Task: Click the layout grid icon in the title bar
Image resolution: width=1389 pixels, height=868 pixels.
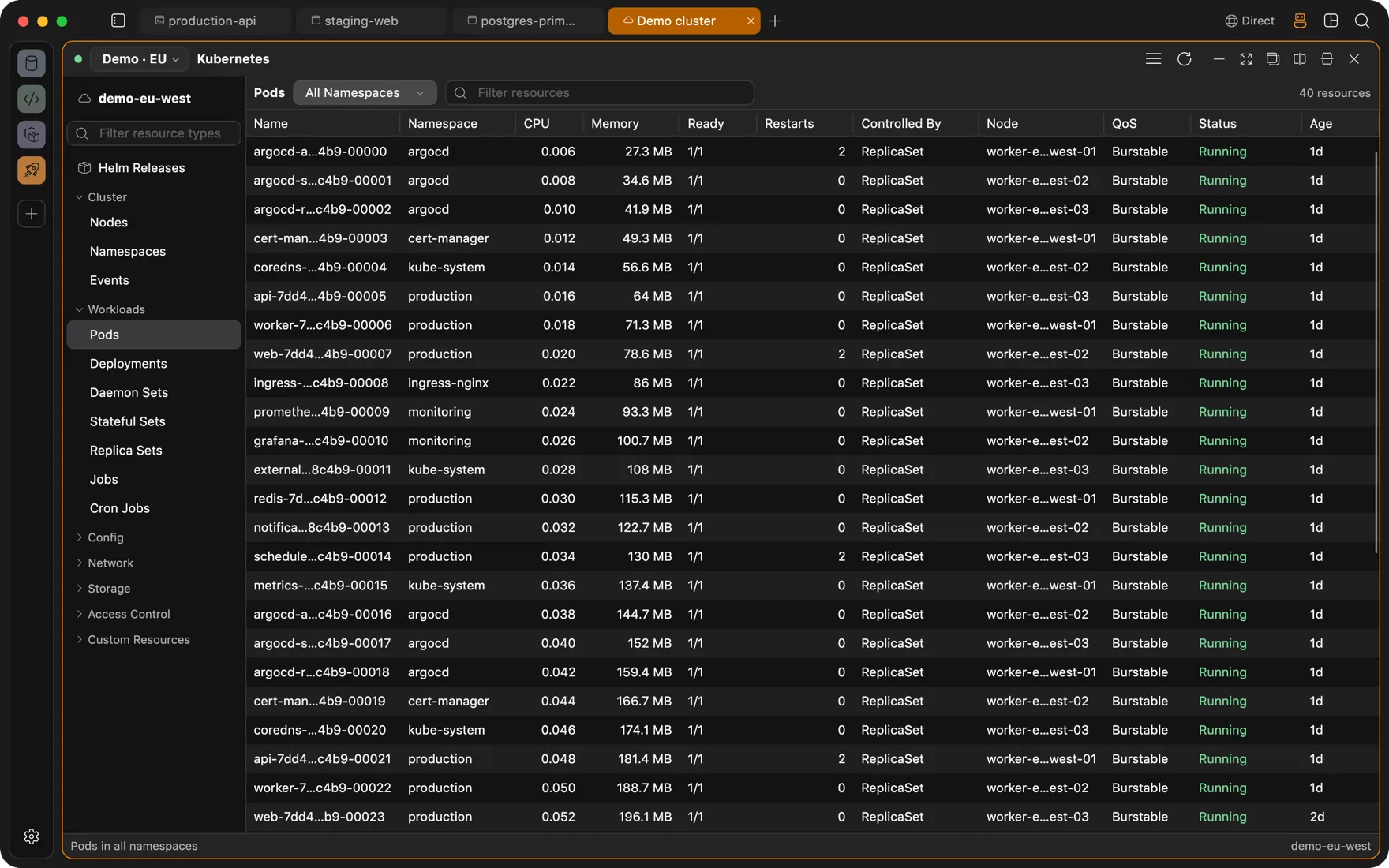Action: click(1331, 21)
